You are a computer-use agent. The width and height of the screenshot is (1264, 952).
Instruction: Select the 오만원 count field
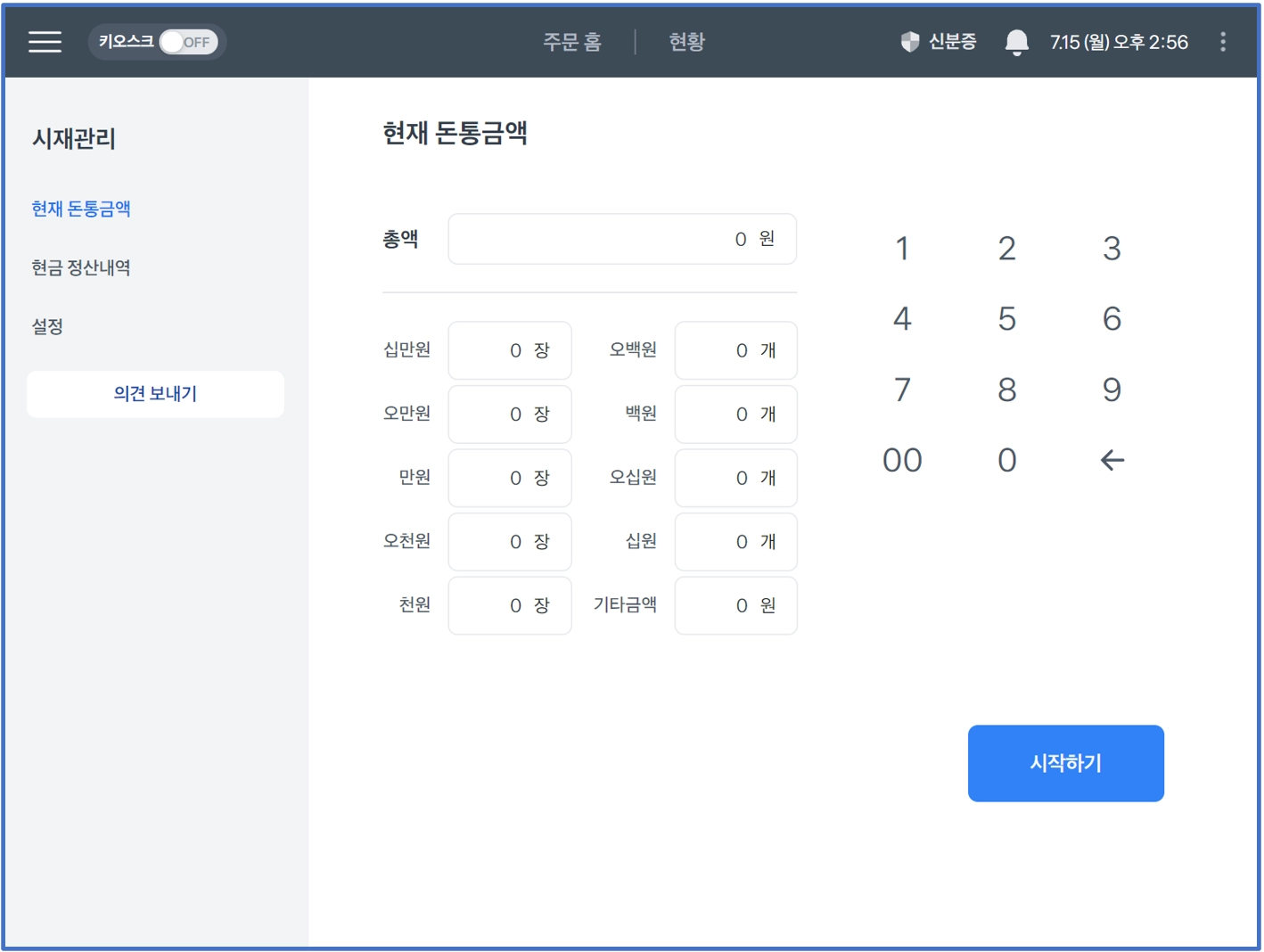coord(510,414)
